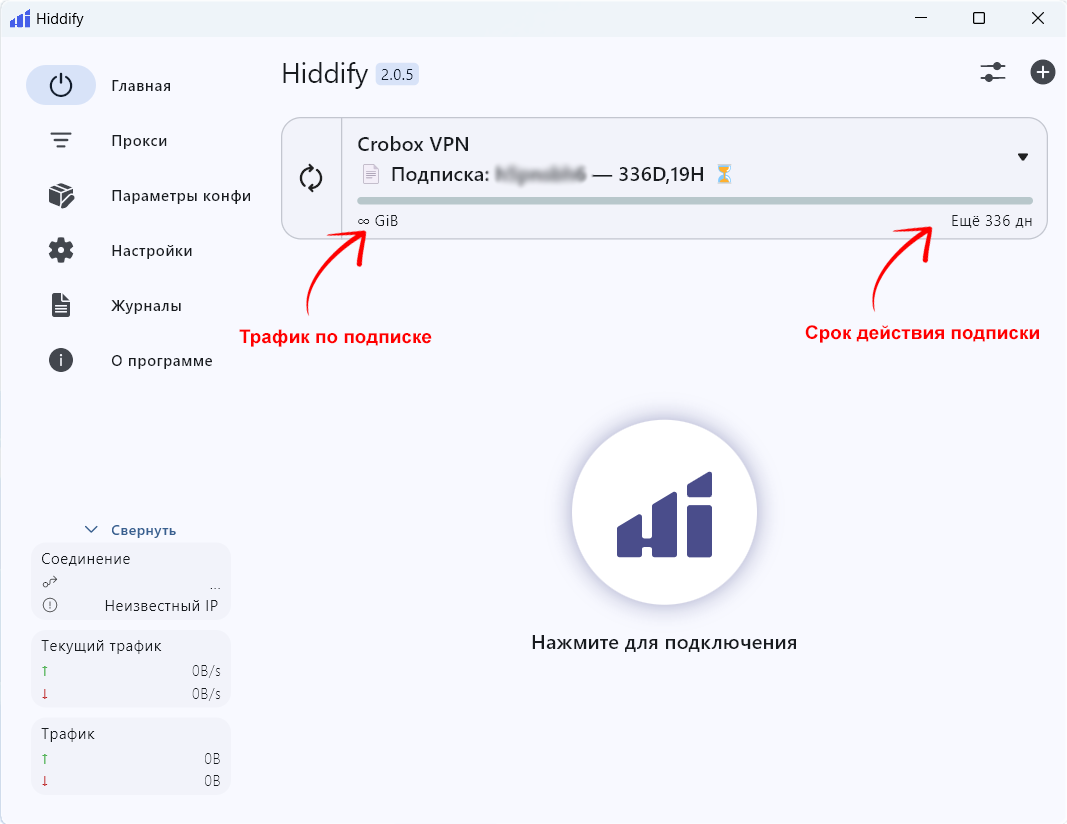
Task: Click the О программе info icon
Action: pyautogui.click(x=60, y=360)
